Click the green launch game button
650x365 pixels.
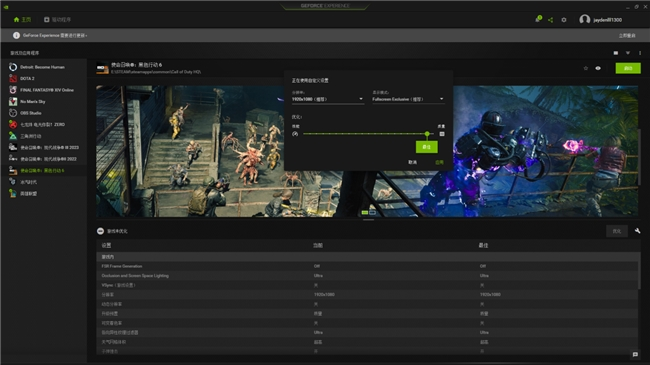point(628,68)
